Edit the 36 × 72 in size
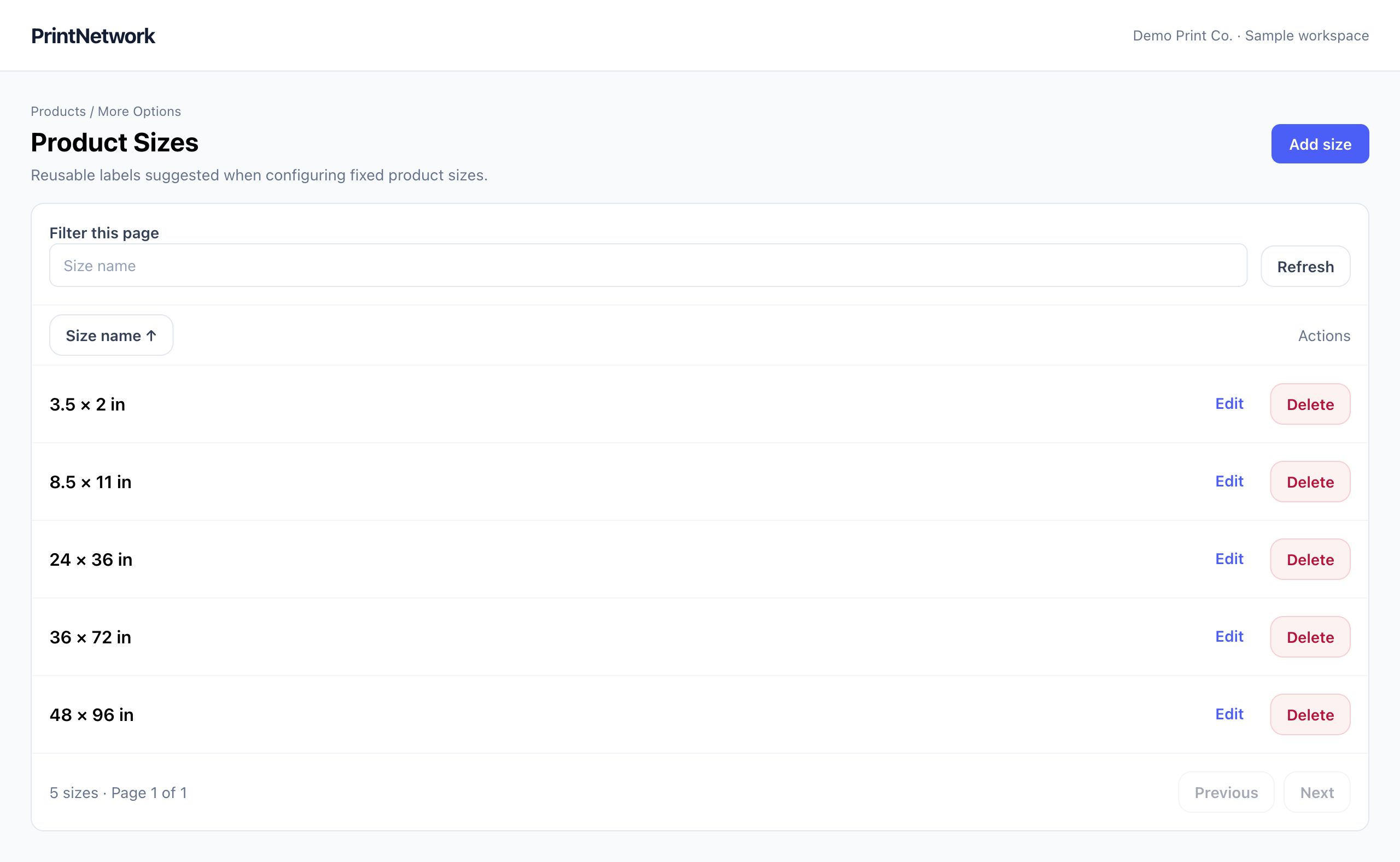 tap(1229, 636)
